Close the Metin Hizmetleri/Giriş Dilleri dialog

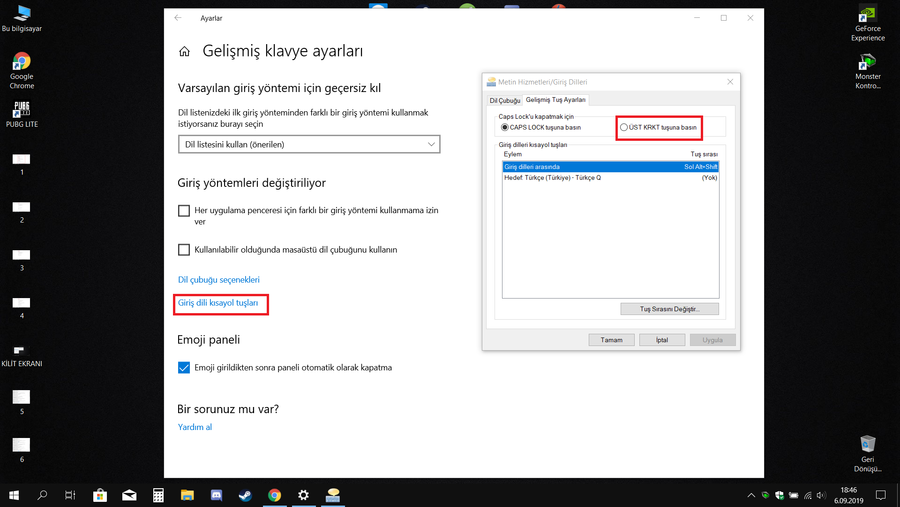(x=730, y=82)
